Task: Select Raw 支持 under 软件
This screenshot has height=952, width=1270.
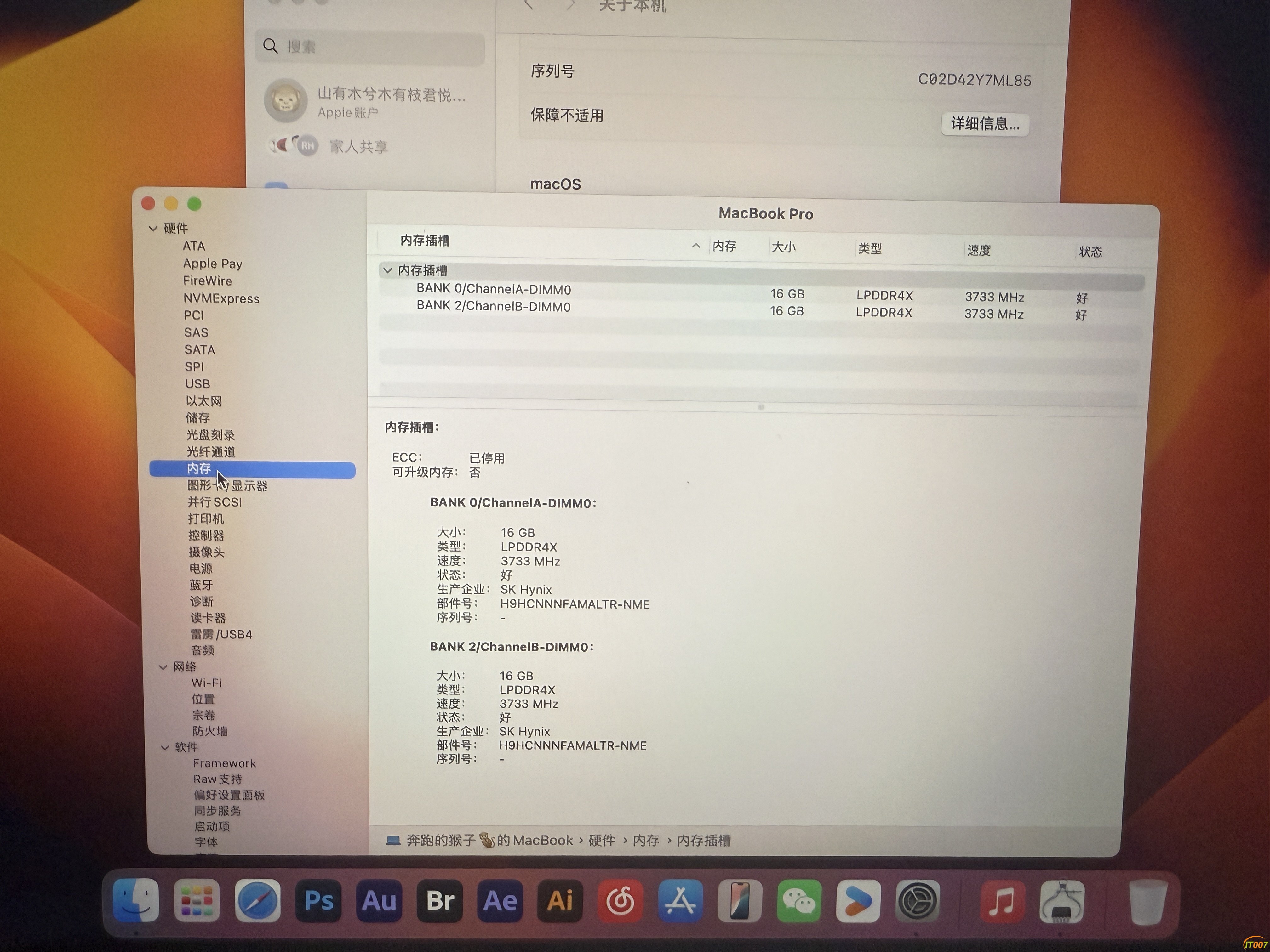Action: tap(218, 779)
